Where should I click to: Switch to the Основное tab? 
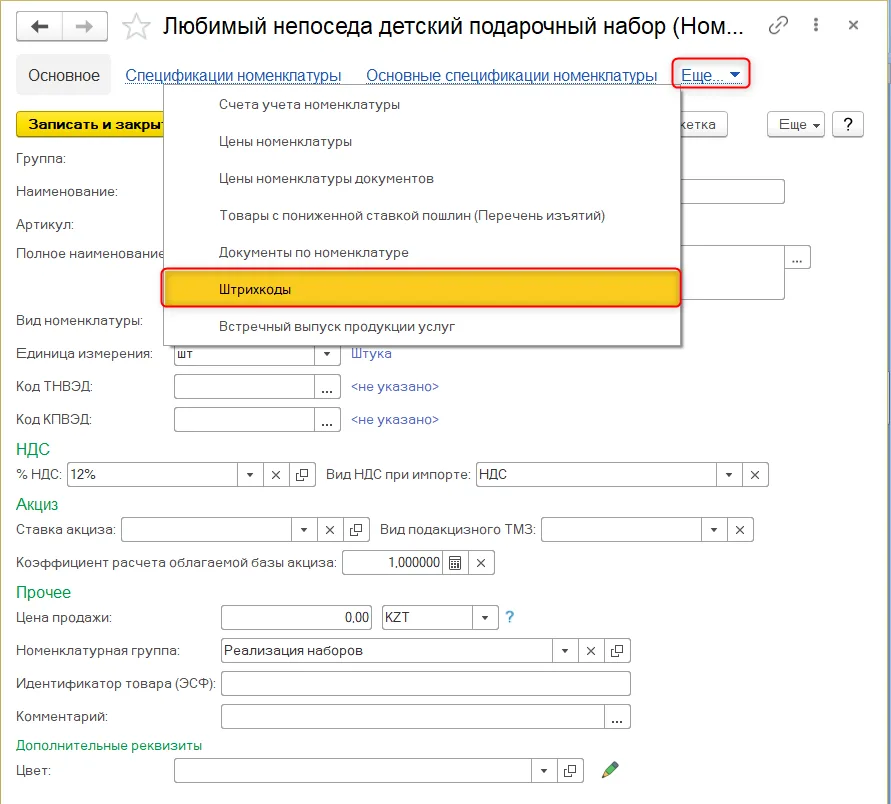coord(64,75)
